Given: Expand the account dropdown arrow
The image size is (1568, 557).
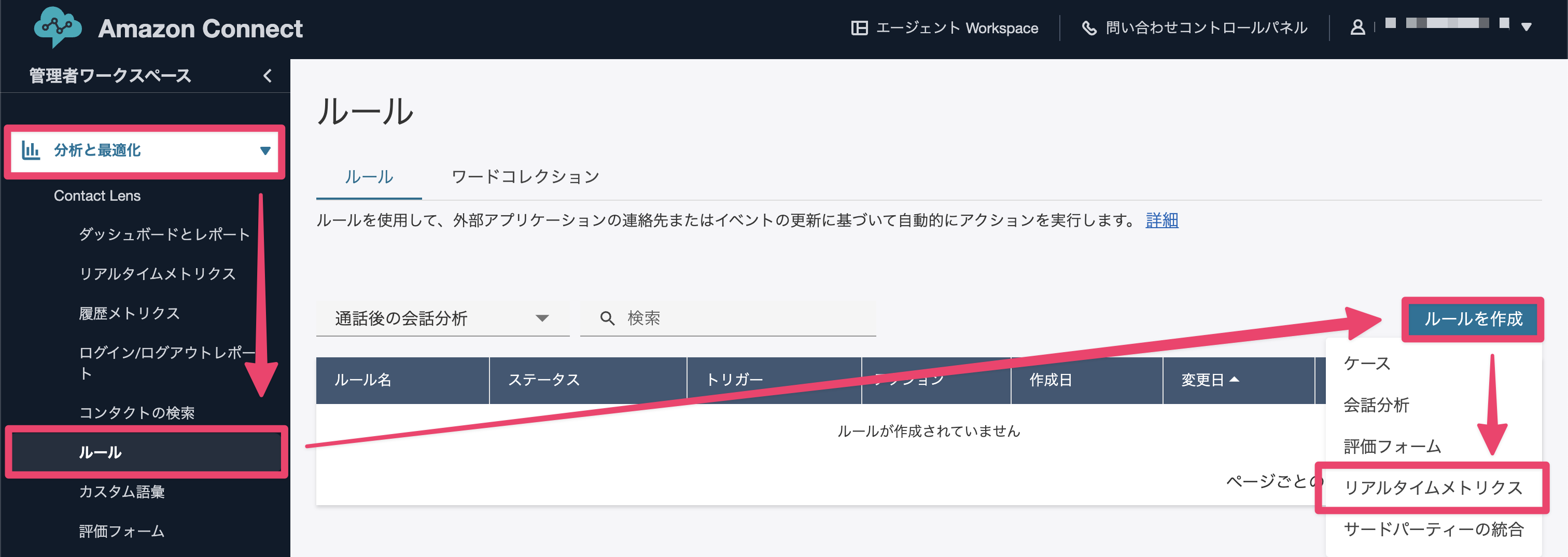Looking at the screenshot, I should 1525,27.
